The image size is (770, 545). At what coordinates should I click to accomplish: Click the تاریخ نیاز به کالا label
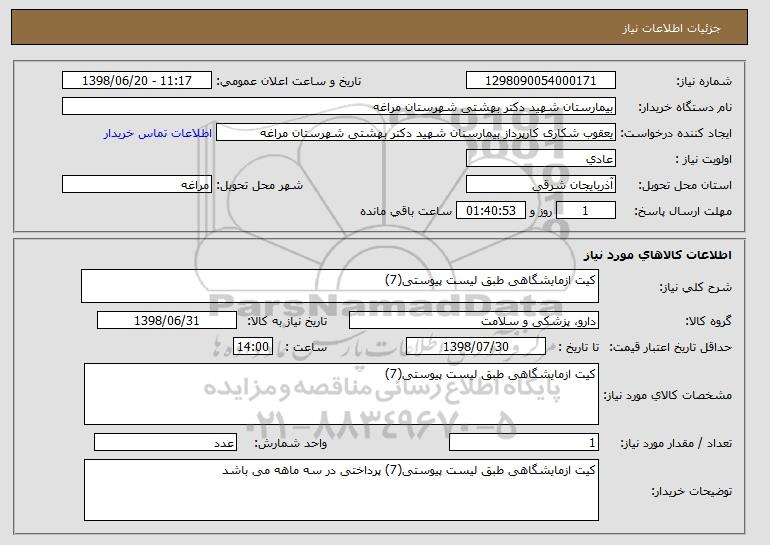[x=287, y=321]
